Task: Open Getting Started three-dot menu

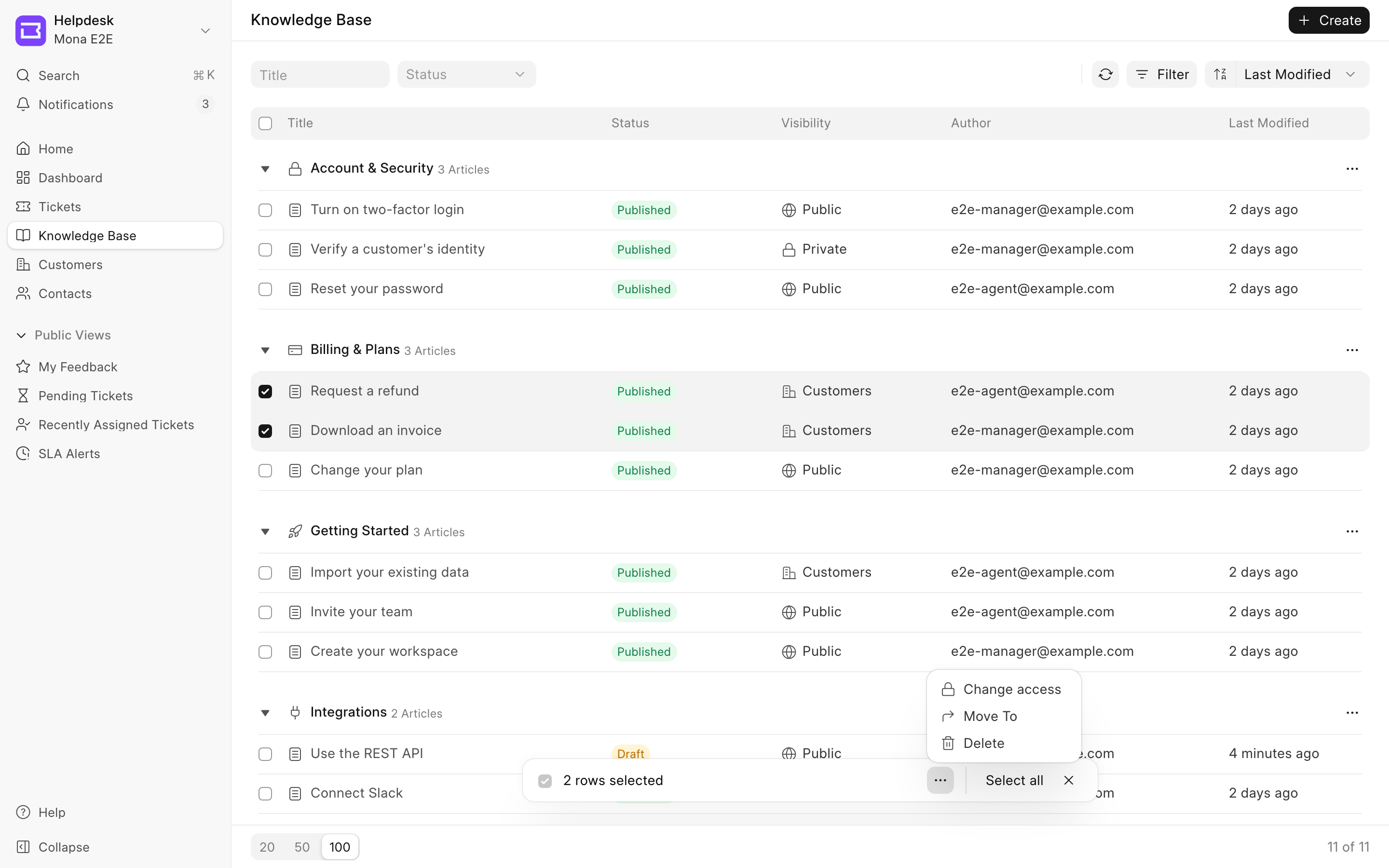Action: 1352,531
